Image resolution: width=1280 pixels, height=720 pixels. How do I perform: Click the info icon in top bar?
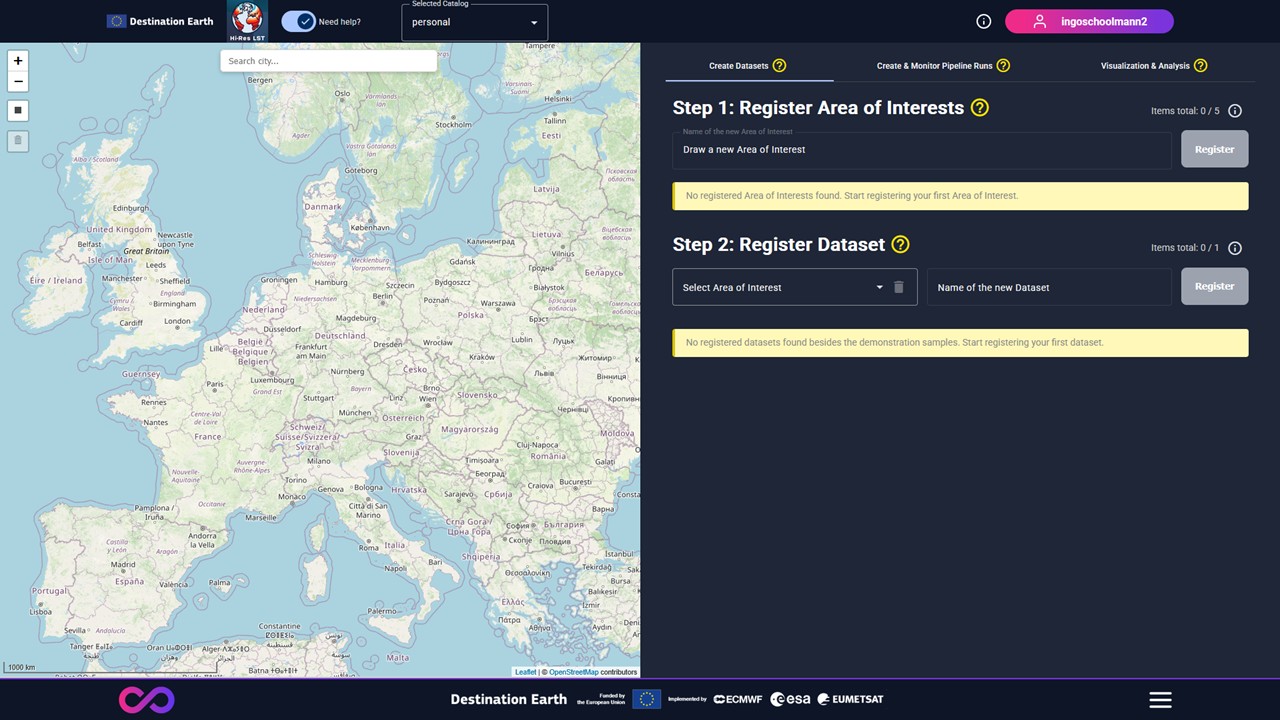click(x=983, y=21)
